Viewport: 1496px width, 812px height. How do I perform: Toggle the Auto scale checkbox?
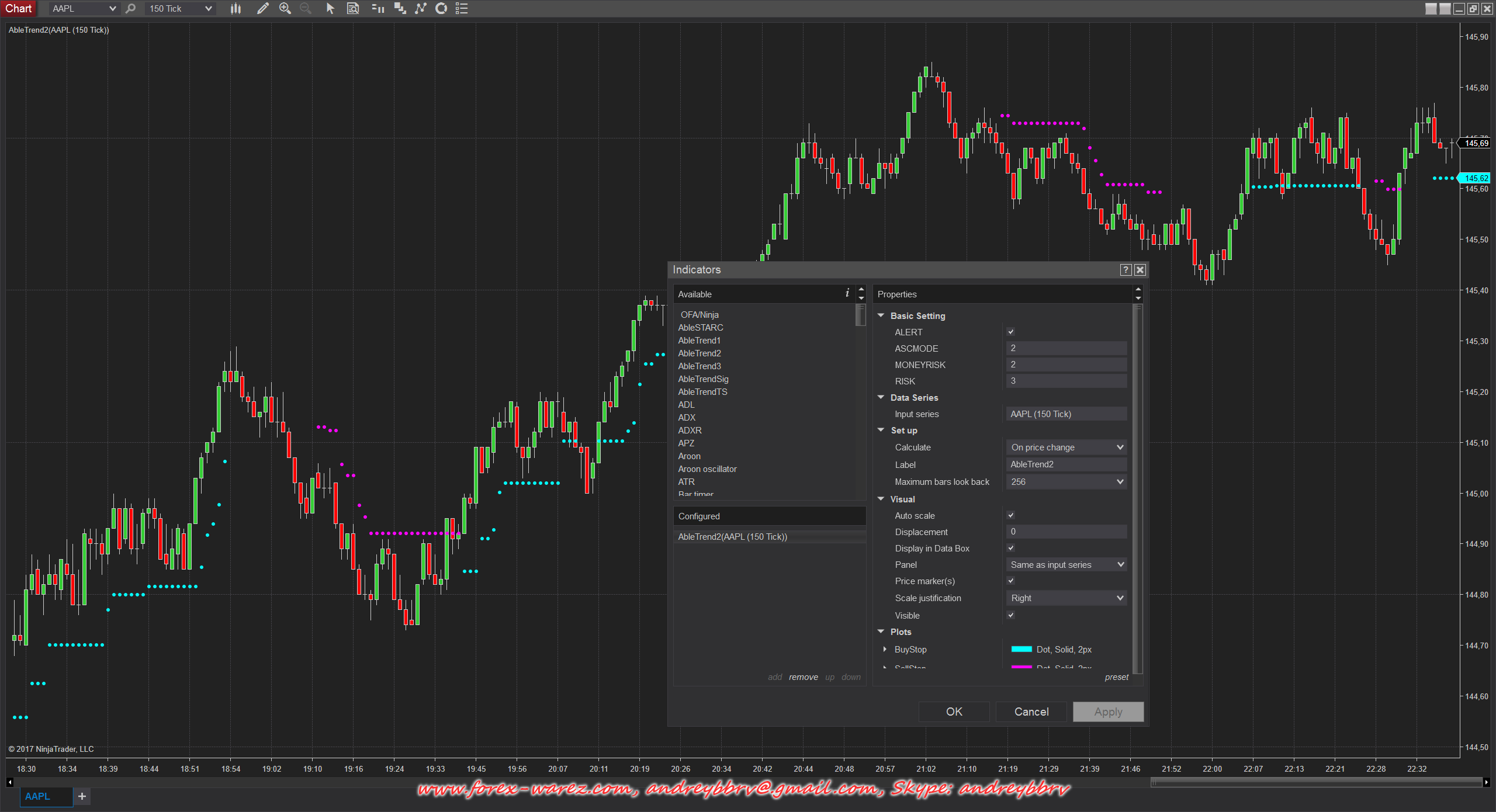coord(1011,515)
